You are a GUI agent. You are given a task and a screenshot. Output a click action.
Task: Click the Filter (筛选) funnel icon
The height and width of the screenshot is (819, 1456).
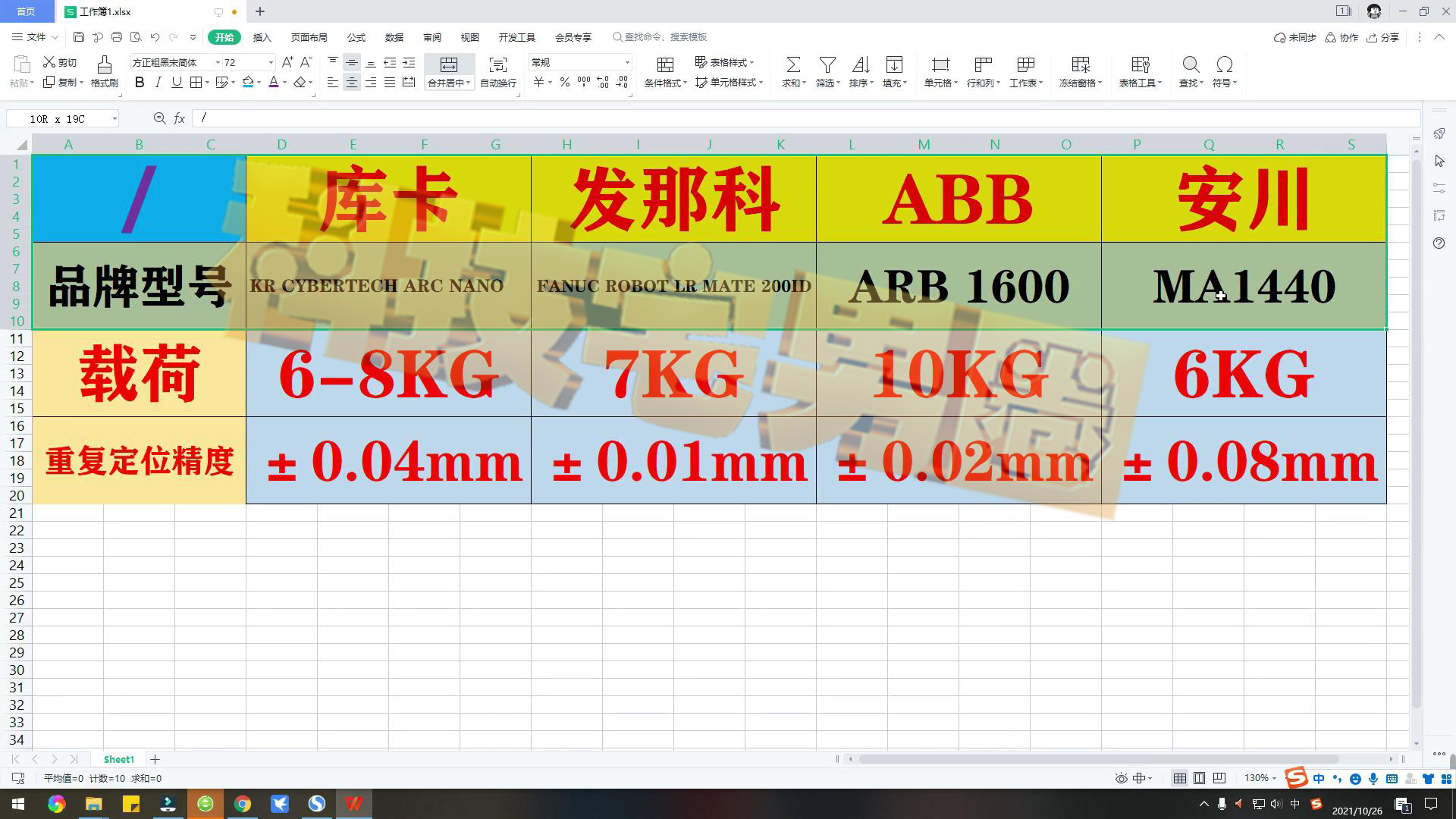click(827, 64)
